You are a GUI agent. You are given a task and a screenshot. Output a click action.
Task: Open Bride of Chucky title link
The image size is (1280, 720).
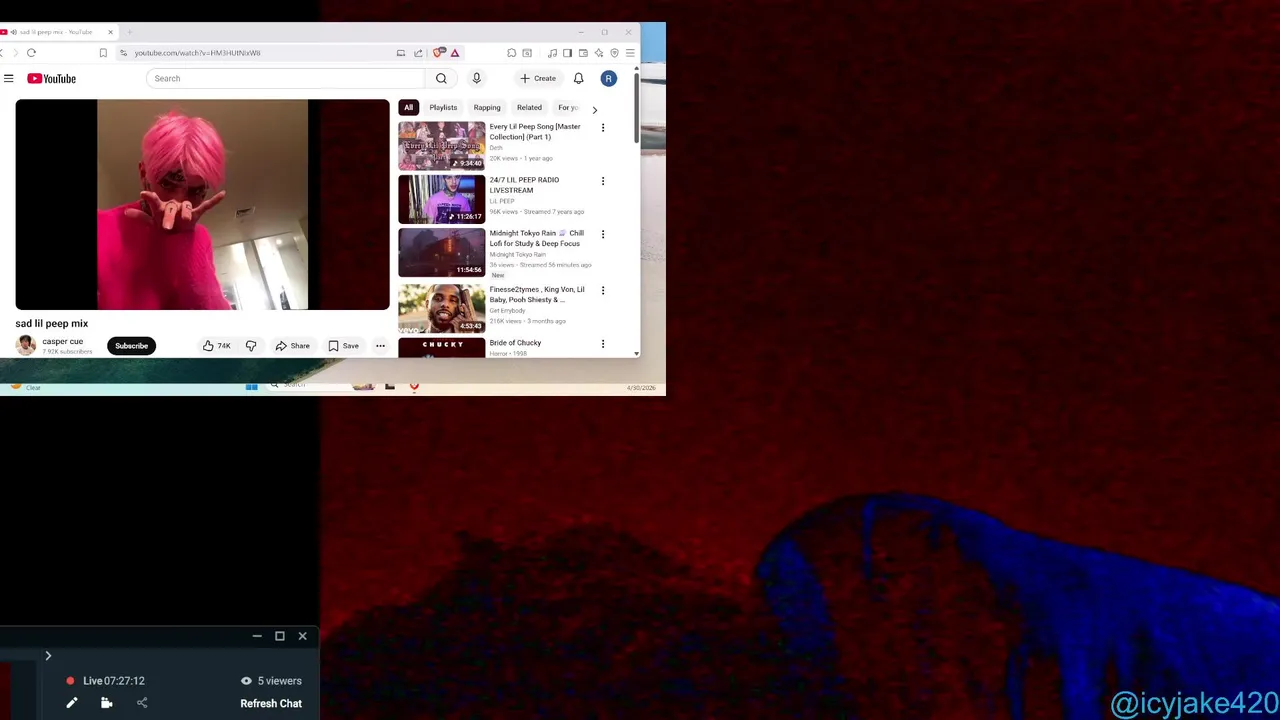[x=515, y=343]
